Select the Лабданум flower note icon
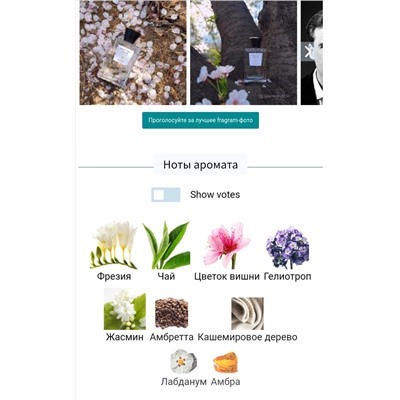 [184, 361]
